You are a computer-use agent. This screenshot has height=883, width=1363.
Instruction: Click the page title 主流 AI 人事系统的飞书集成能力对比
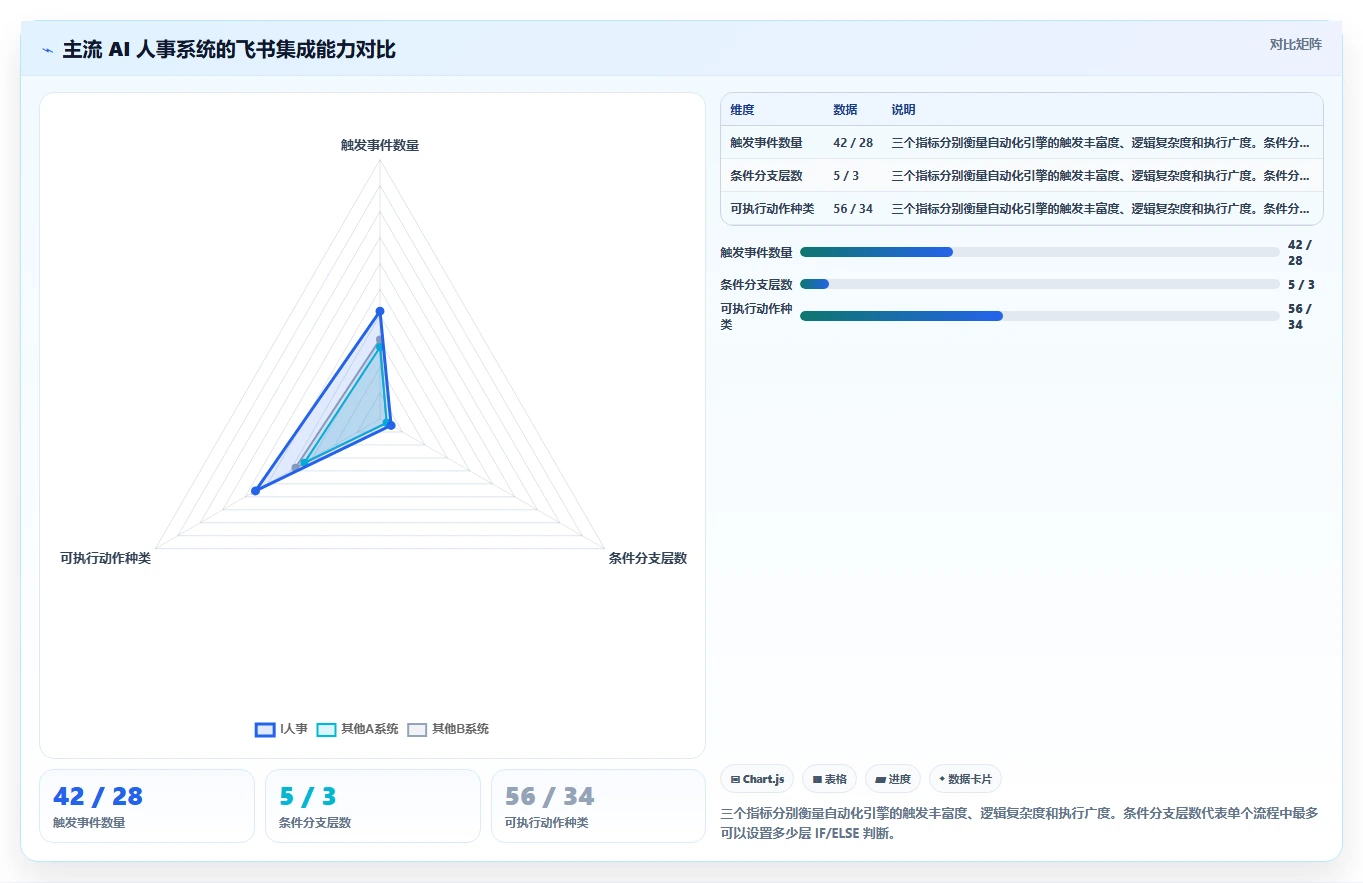tap(229, 50)
